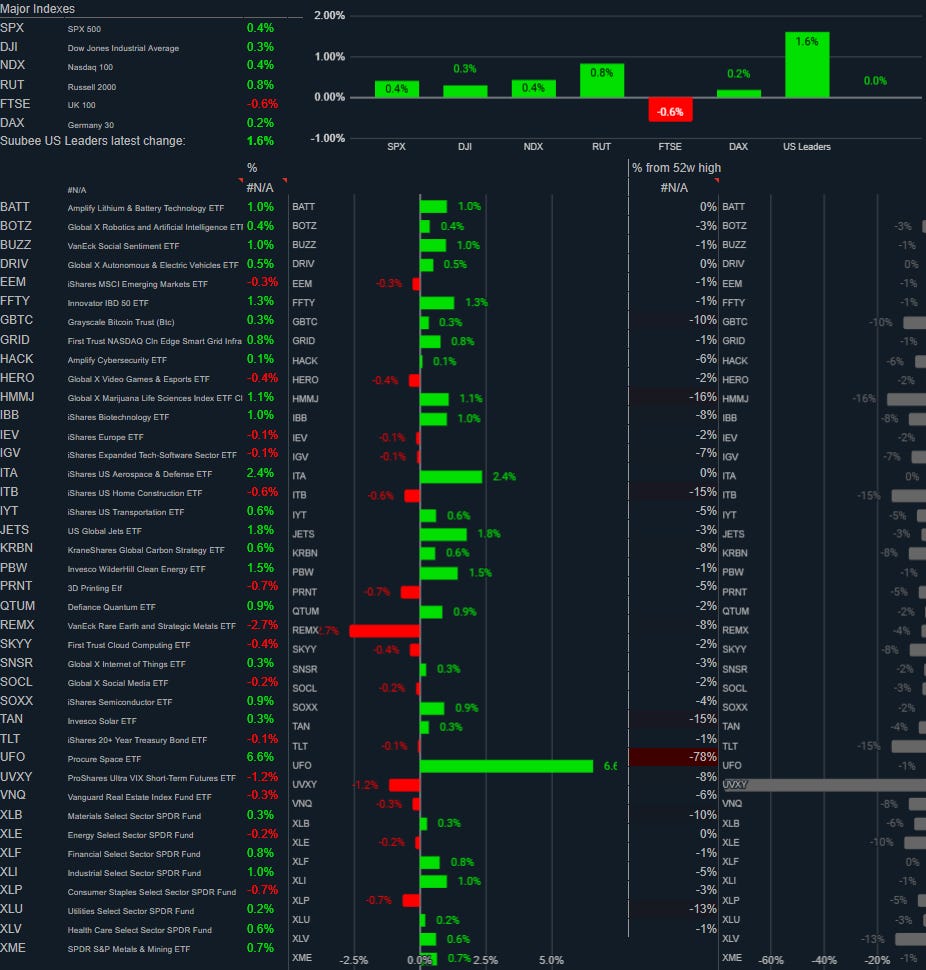Select the 1.6% value beside Suubee US Leaders label
The height and width of the screenshot is (970, 926).
click(260, 141)
